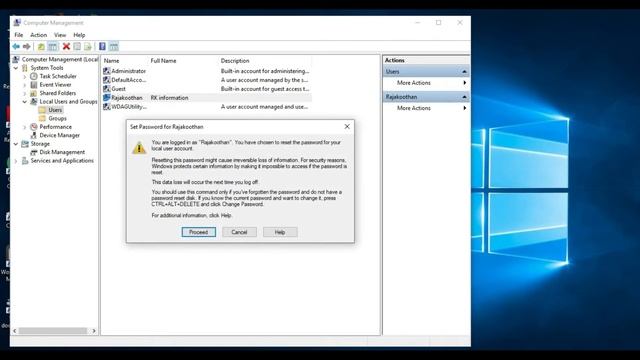The width and height of the screenshot is (640, 360).
Task: Click the Shared Folders icon in tree
Action: 34,93
